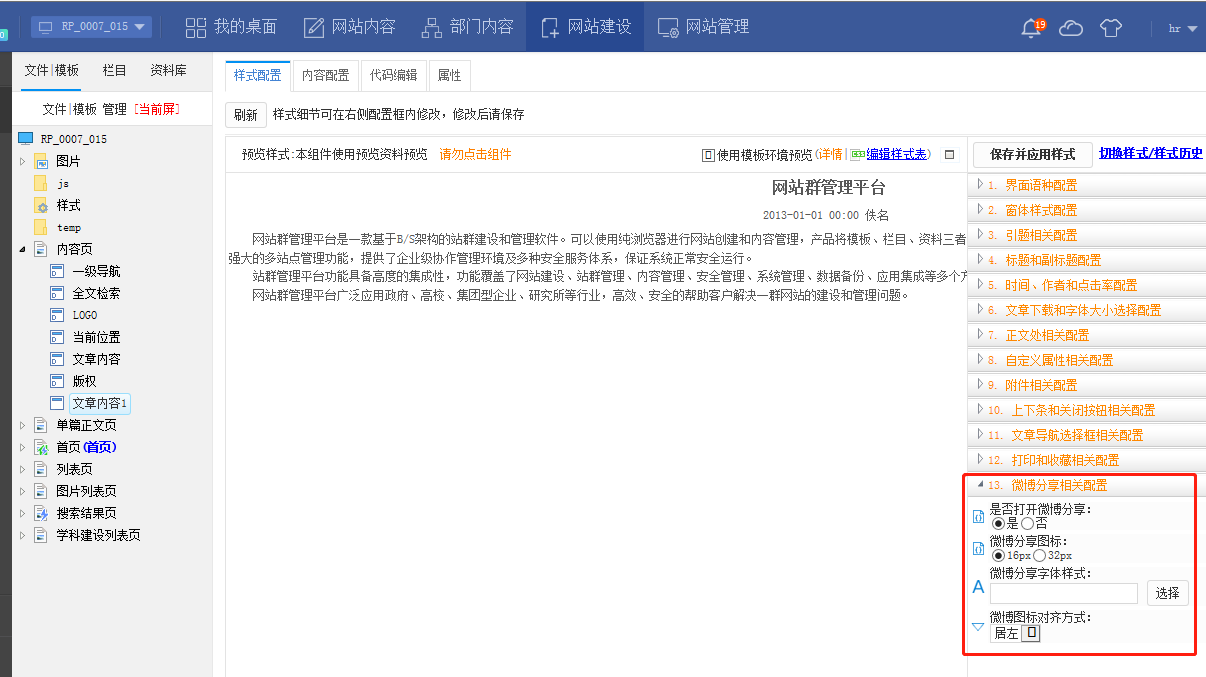Enable 使用模板环境预览 checkbox
The height and width of the screenshot is (677, 1206).
coord(708,155)
